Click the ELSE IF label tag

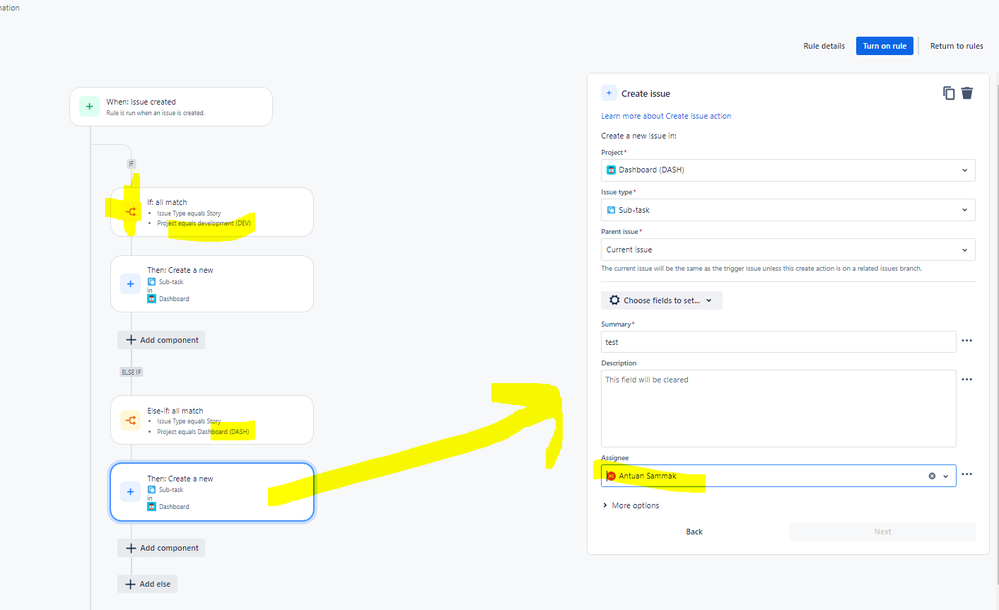[131, 372]
